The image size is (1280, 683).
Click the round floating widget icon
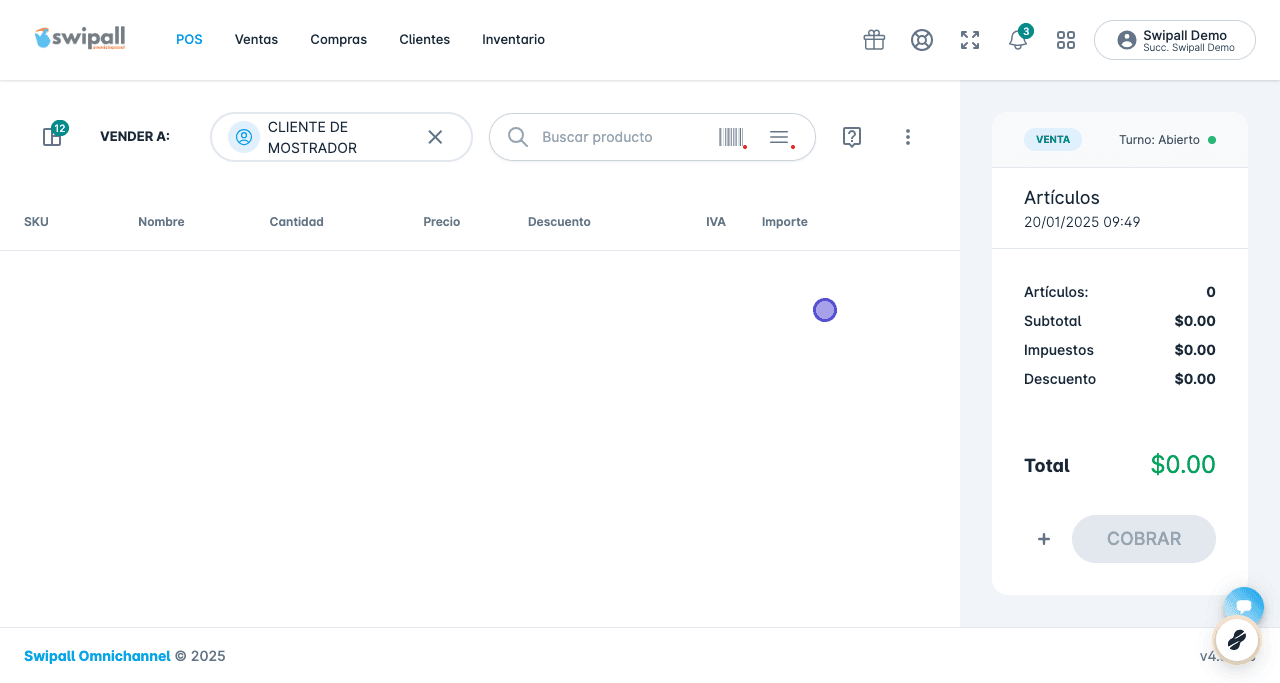pyautogui.click(x=1237, y=639)
